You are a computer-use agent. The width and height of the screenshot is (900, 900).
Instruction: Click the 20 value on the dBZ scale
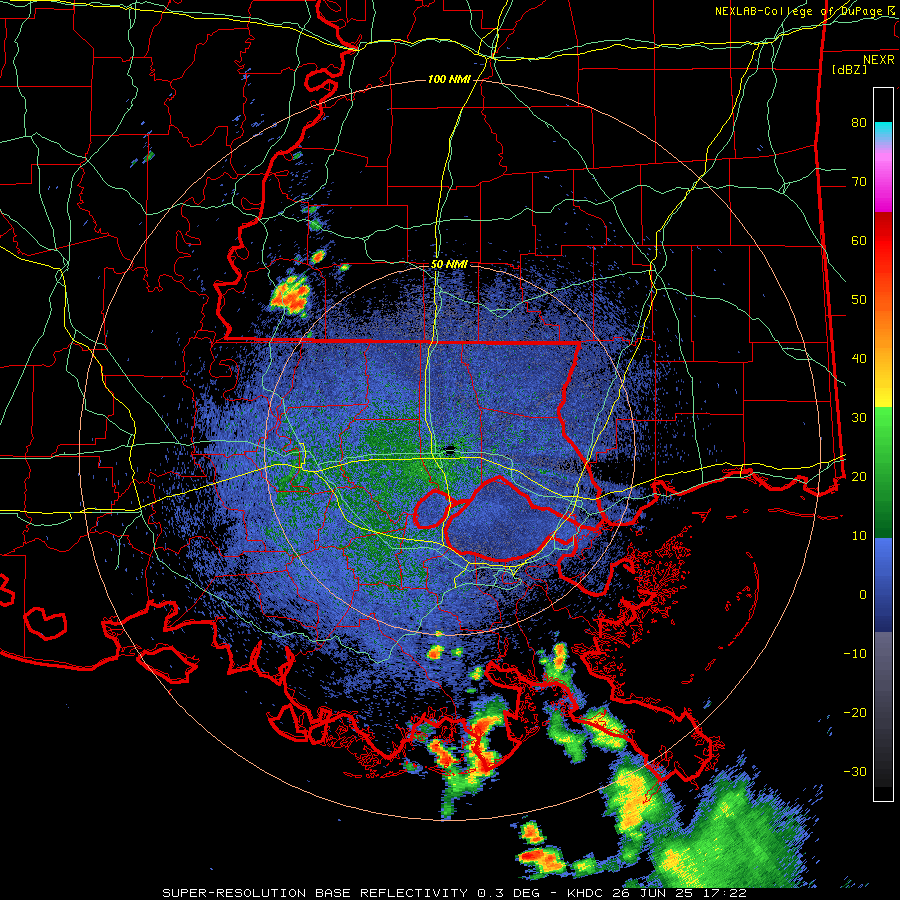coord(859,477)
